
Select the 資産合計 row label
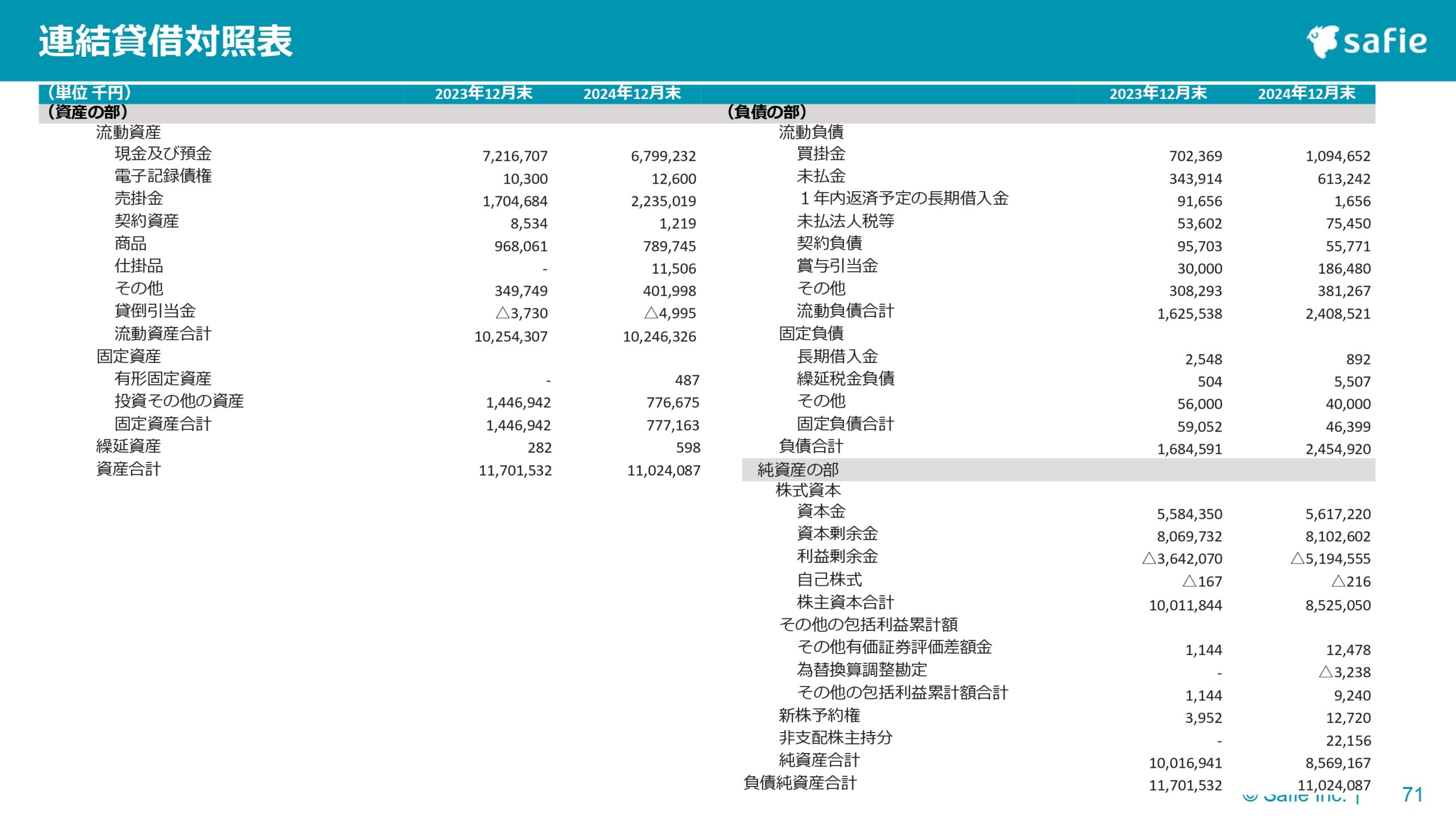point(129,469)
